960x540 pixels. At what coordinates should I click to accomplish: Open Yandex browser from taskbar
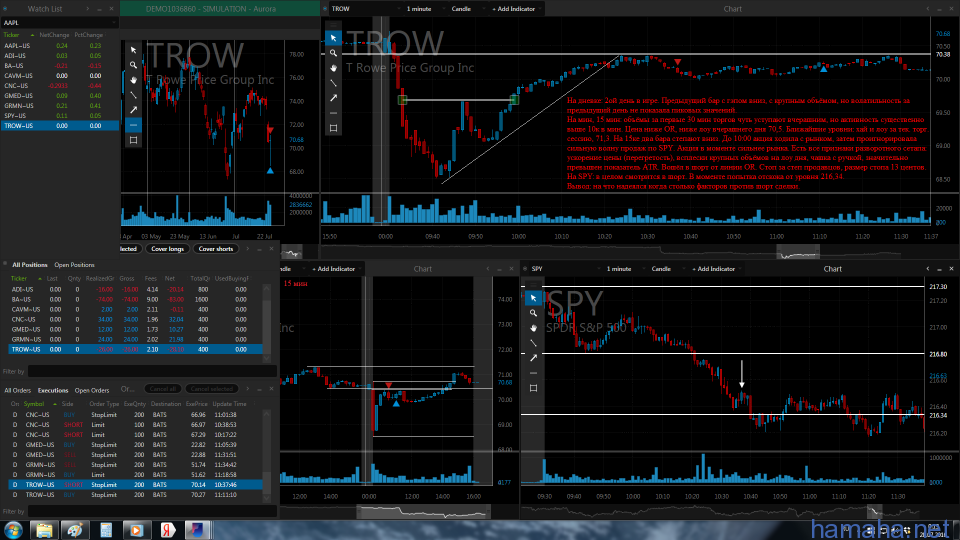click(x=167, y=530)
